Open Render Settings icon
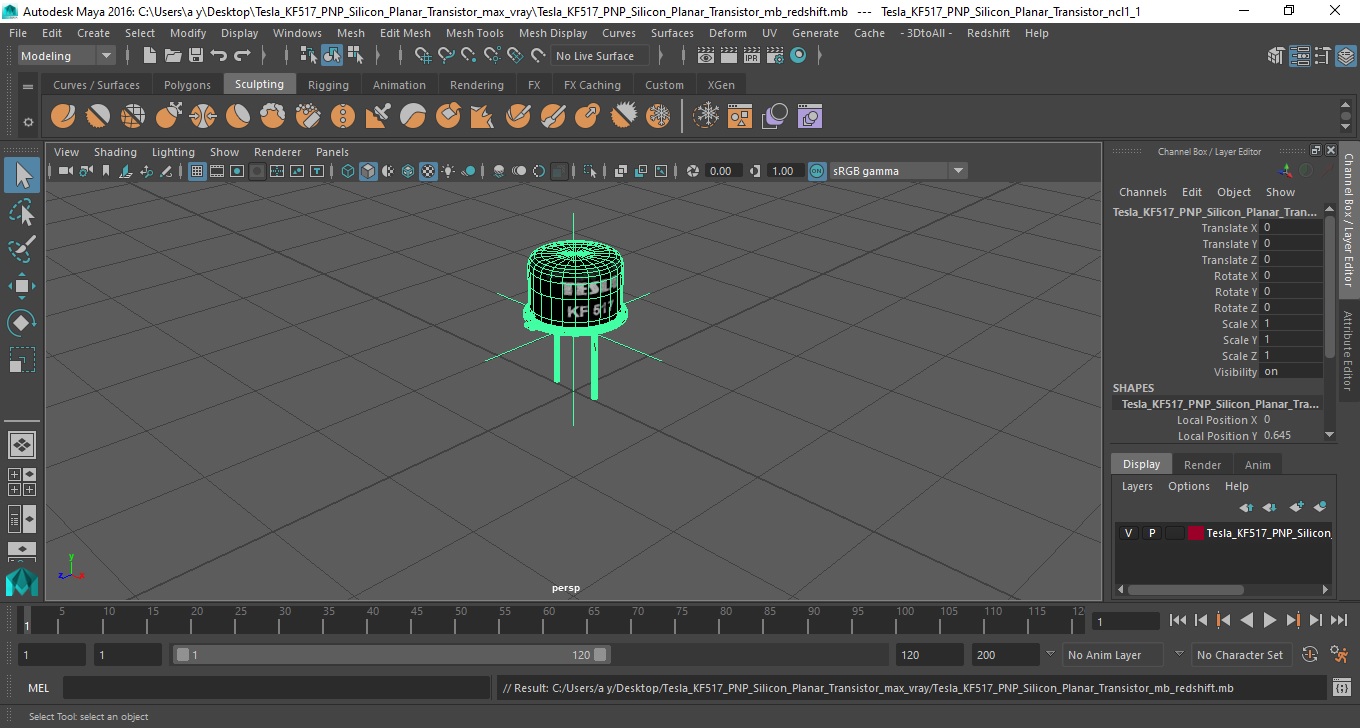The height and width of the screenshot is (728, 1360). (x=775, y=56)
